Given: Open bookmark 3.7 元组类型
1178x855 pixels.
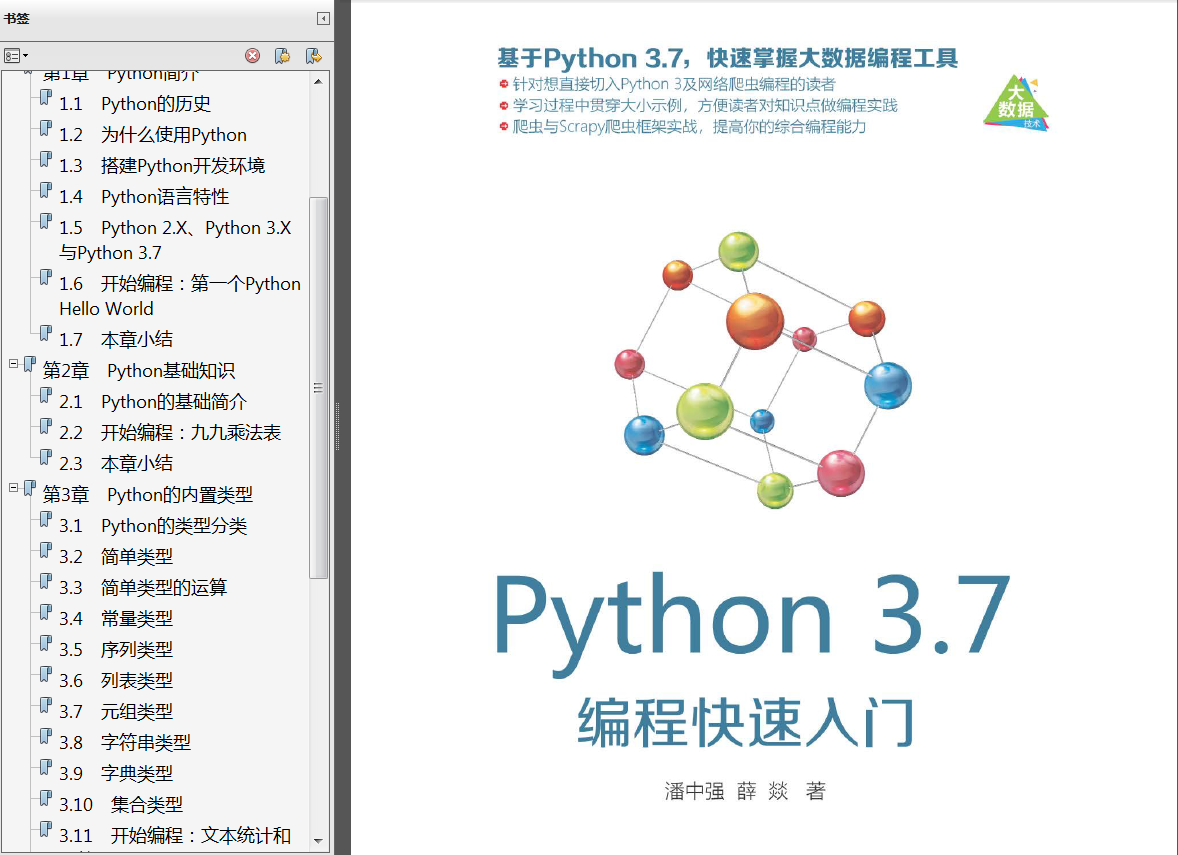Looking at the screenshot, I should click(116, 711).
